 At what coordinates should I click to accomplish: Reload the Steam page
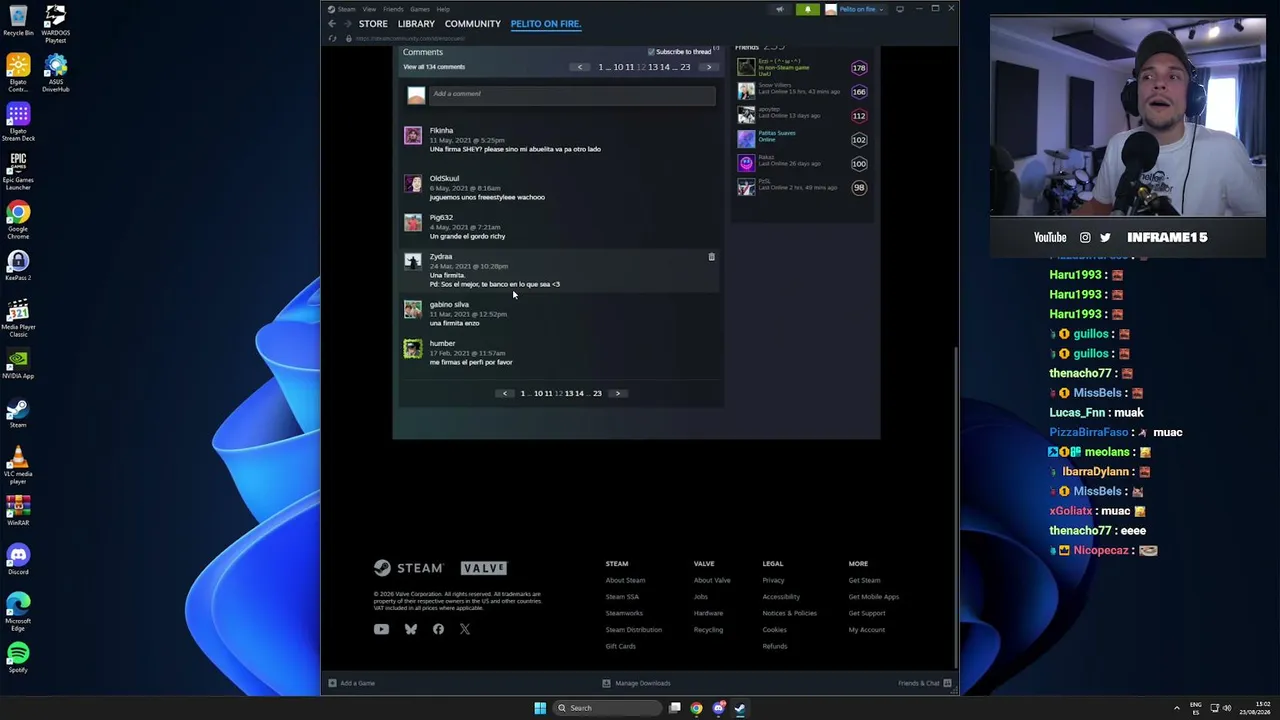tap(332, 38)
